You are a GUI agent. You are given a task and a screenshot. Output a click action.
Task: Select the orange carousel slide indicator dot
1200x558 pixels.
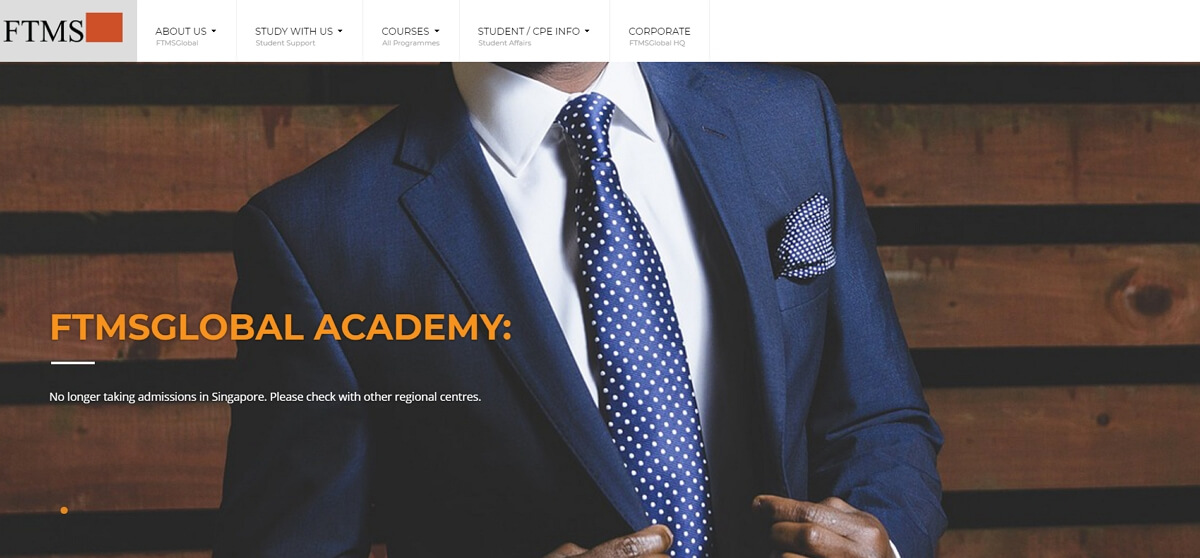coord(64,510)
